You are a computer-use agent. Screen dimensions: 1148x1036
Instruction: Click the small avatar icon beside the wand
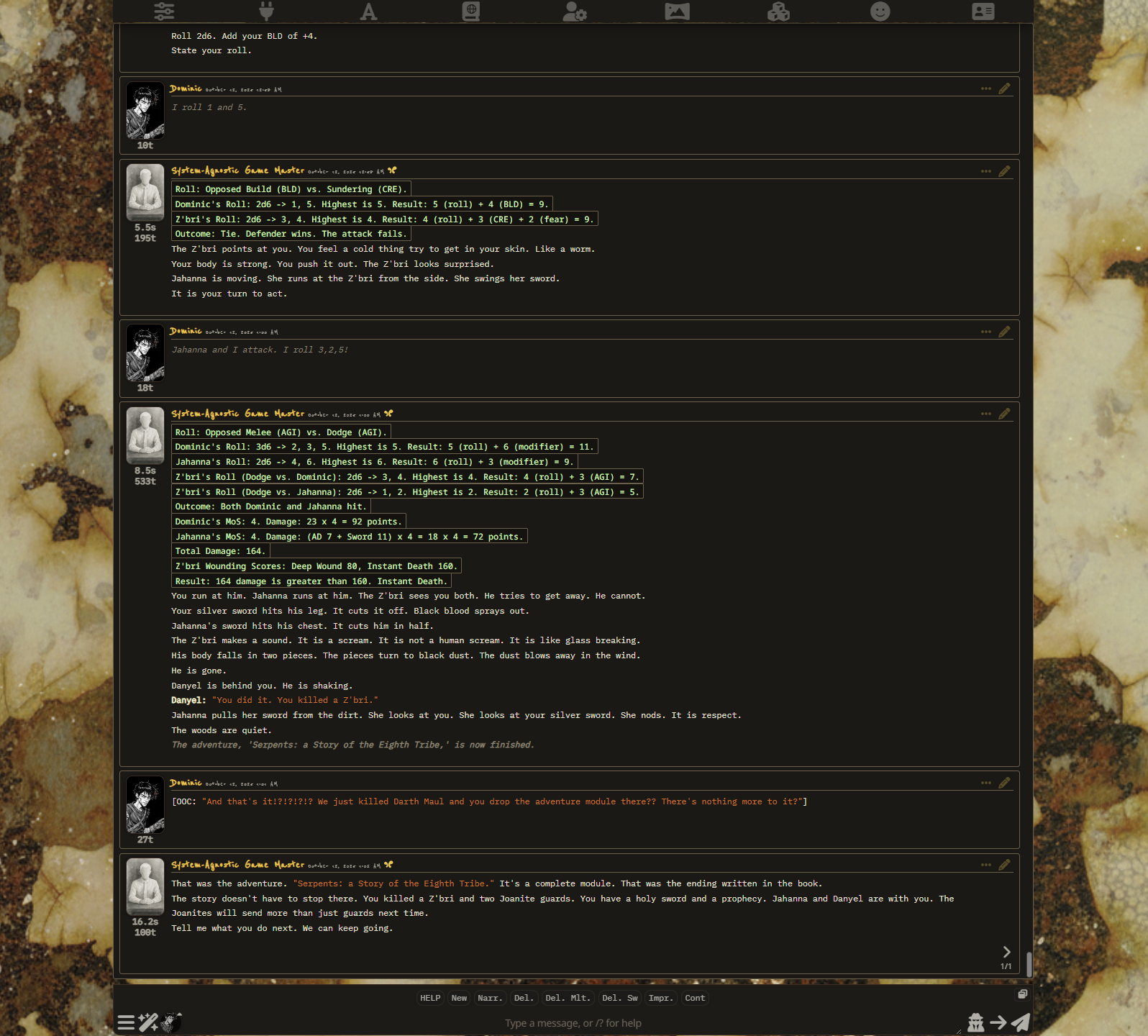pos(171,1022)
